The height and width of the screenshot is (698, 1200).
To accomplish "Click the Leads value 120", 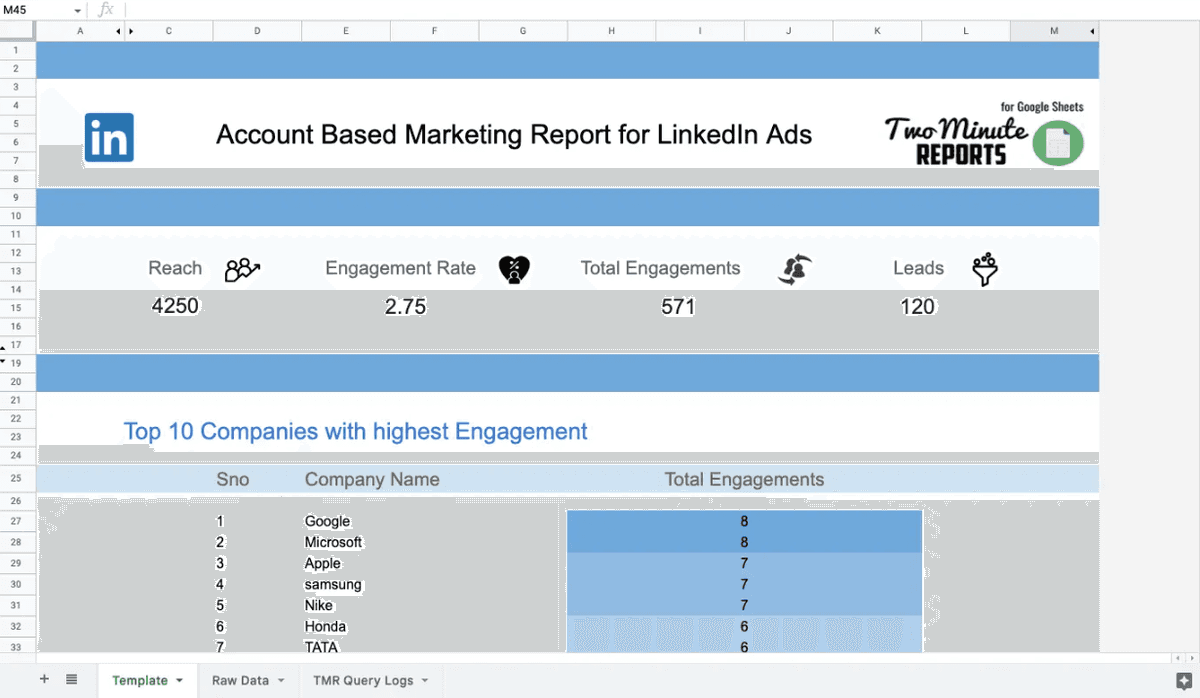I will (x=917, y=307).
